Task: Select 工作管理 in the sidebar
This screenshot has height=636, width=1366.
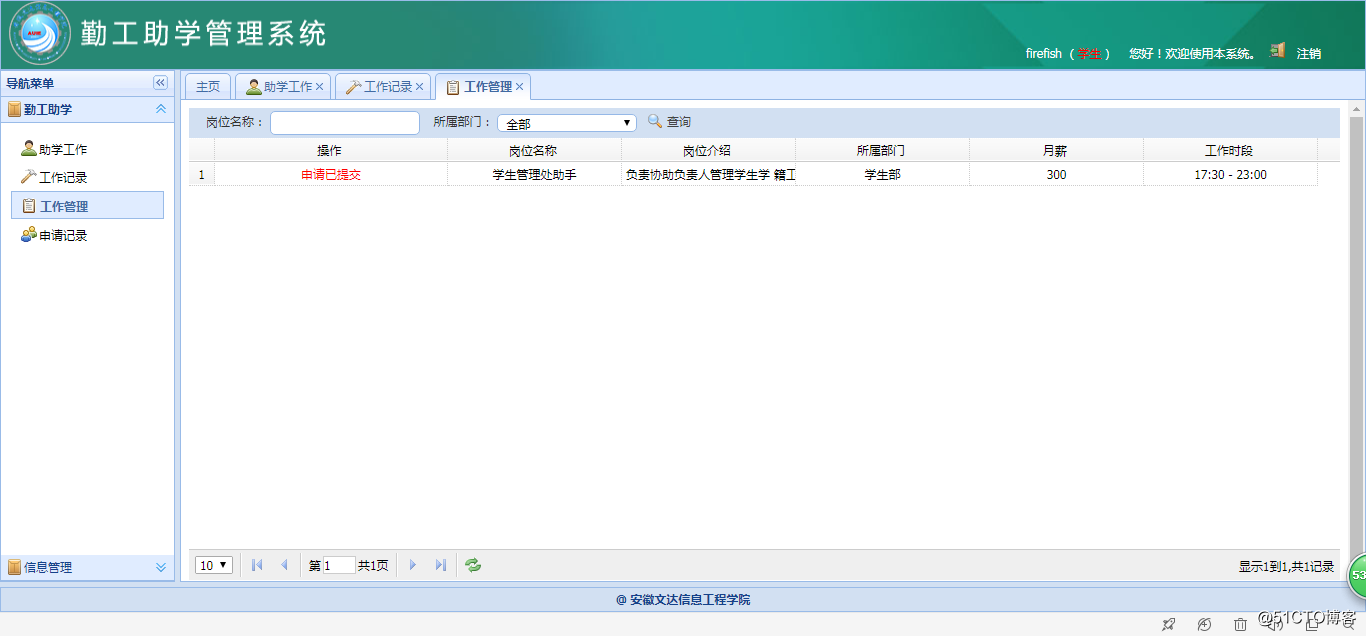Action: pos(87,205)
